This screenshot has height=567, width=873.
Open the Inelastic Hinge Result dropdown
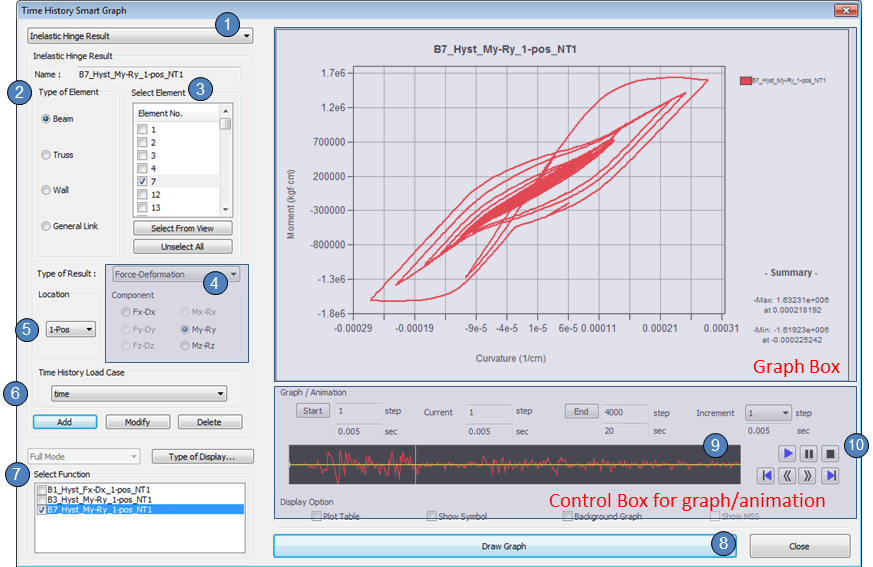coord(139,36)
